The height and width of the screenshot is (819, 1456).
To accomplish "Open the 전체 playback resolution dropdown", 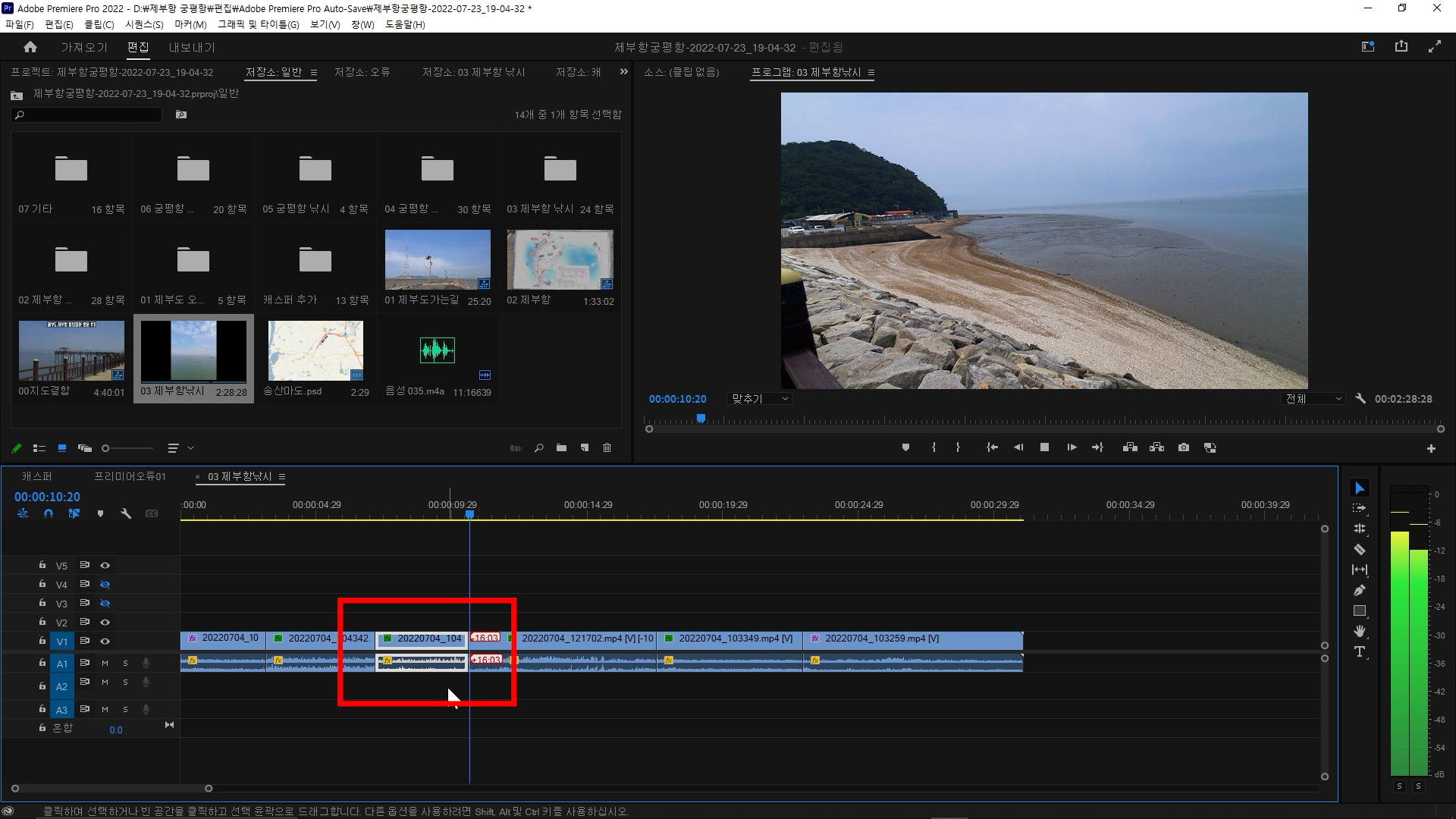I will (1313, 399).
